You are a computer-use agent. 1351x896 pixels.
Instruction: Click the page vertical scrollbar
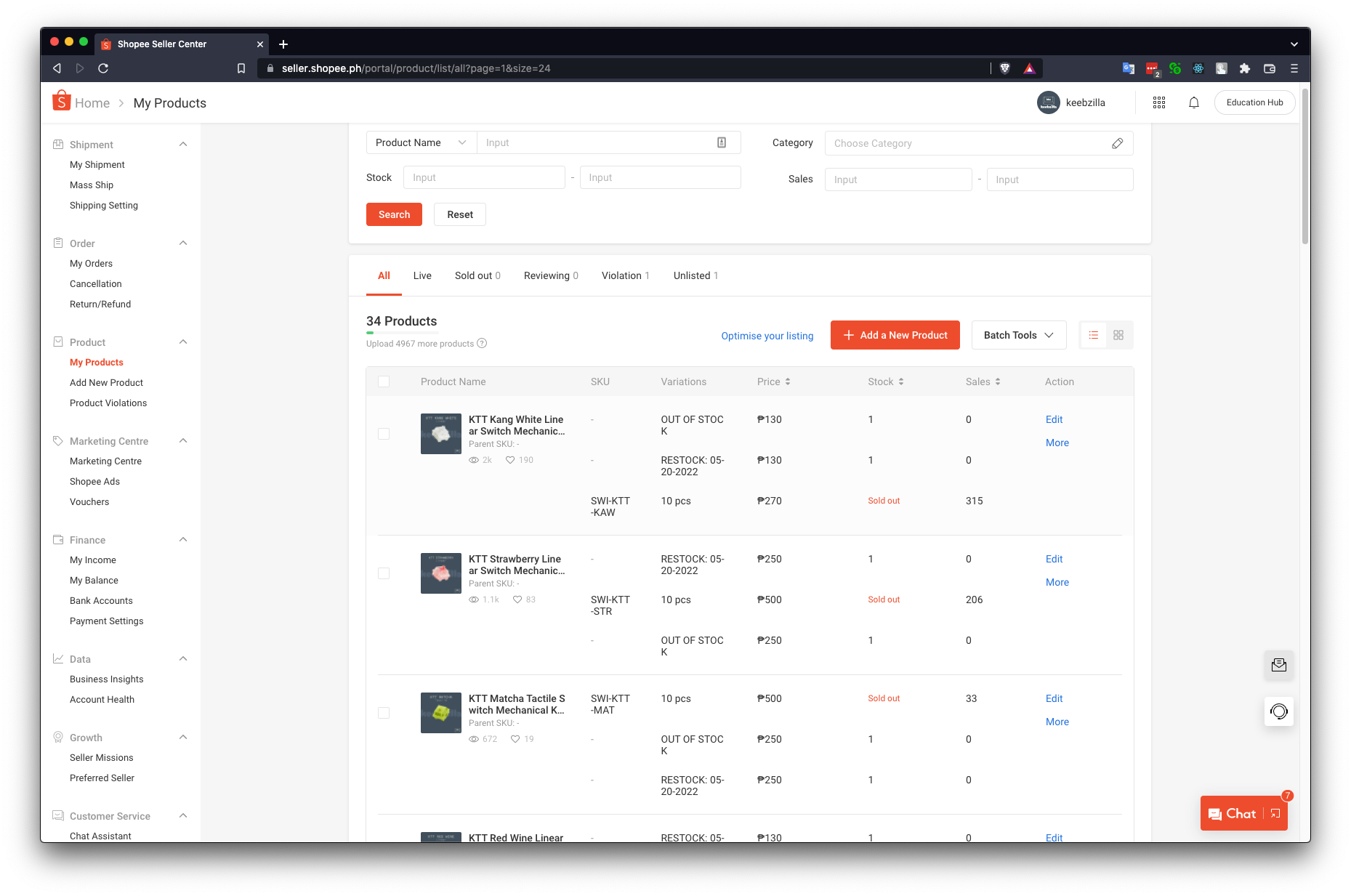coord(1304,167)
